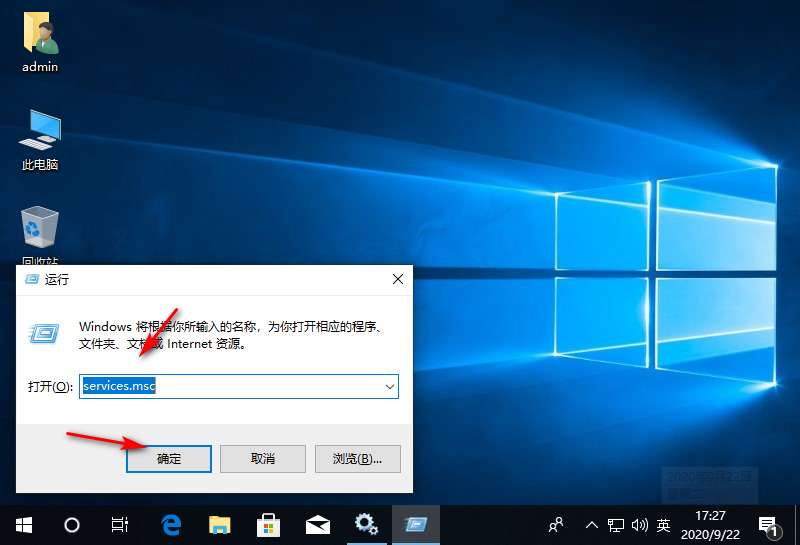This screenshot has height=545, width=800.
Task: Click the gears Services icon on taskbar
Action: point(366,524)
